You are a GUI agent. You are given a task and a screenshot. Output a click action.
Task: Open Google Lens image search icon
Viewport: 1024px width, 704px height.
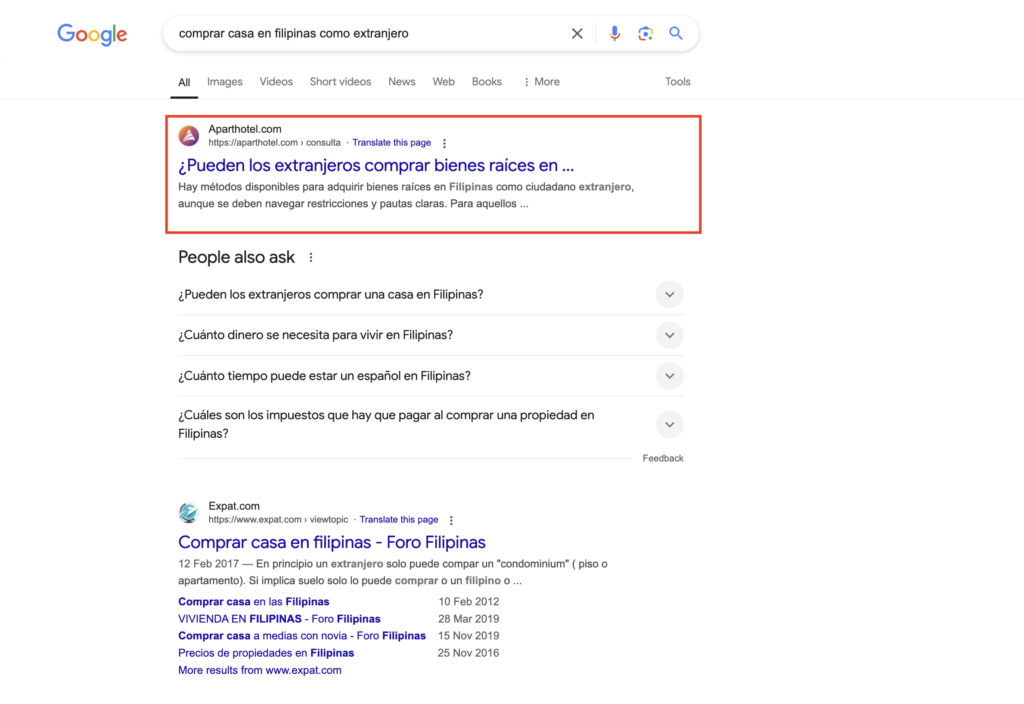tap(645, 33)
